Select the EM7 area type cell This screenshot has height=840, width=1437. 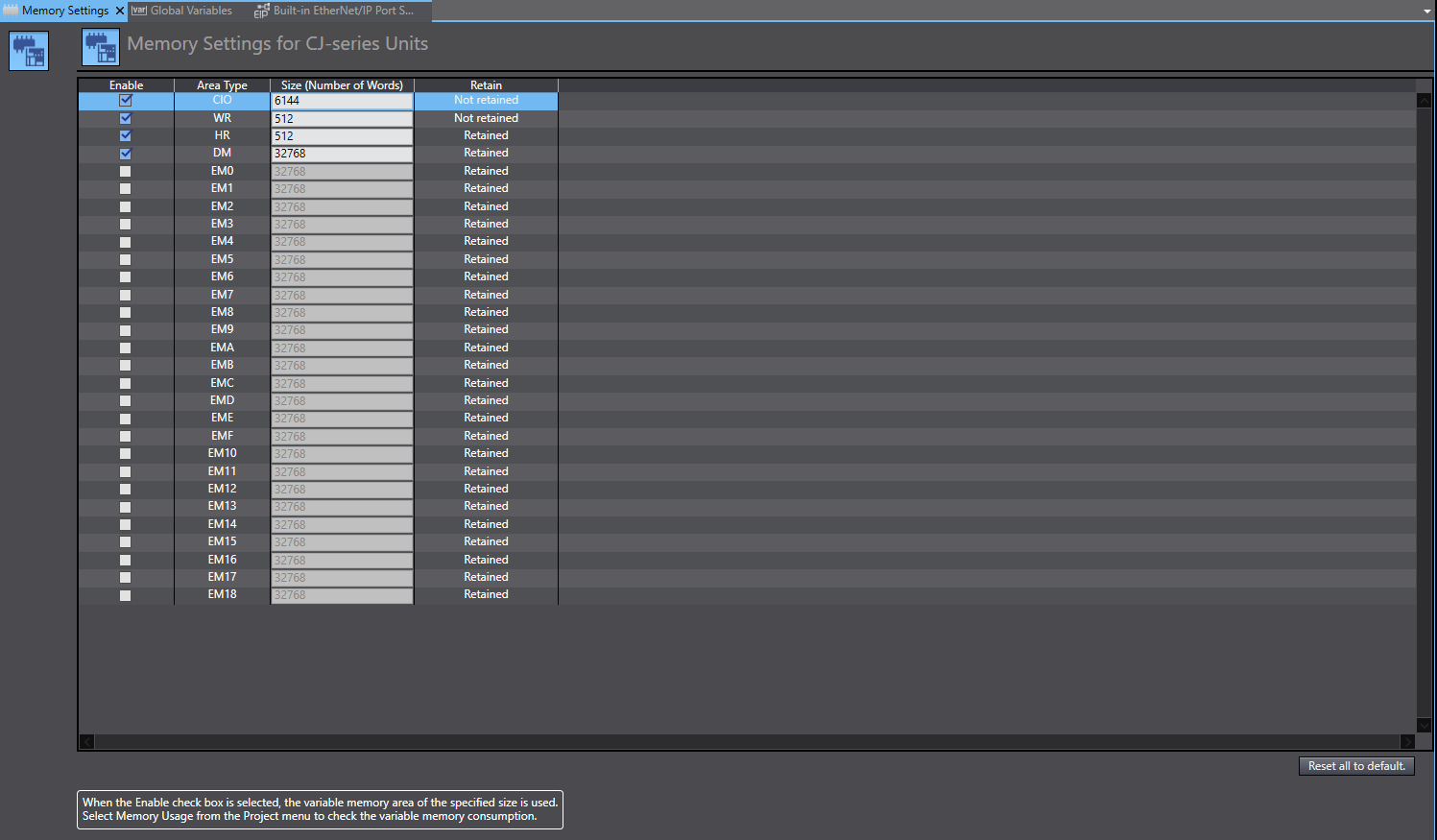[222, 295]
